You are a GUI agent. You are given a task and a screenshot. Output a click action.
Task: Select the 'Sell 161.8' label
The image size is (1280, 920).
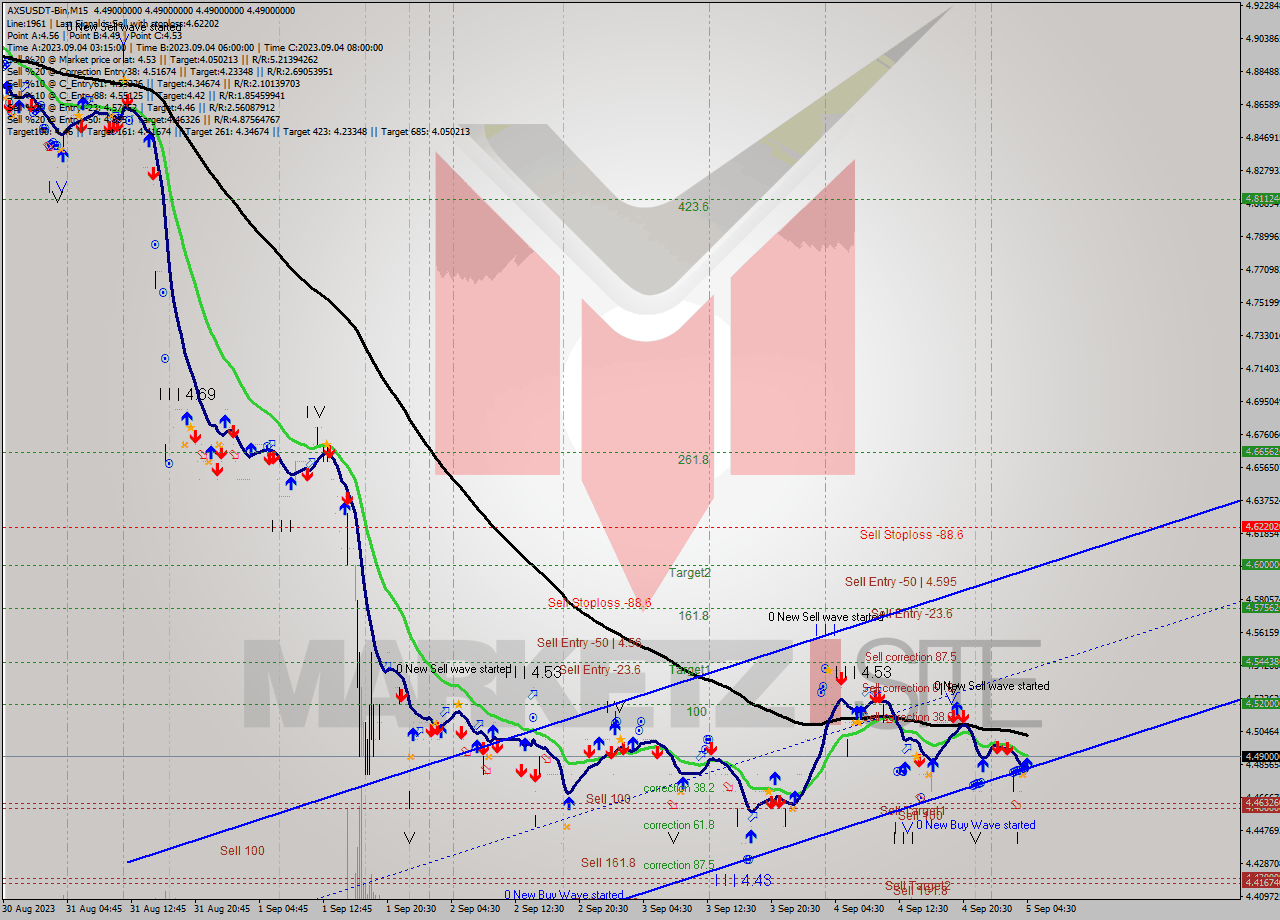click(608, 862)
